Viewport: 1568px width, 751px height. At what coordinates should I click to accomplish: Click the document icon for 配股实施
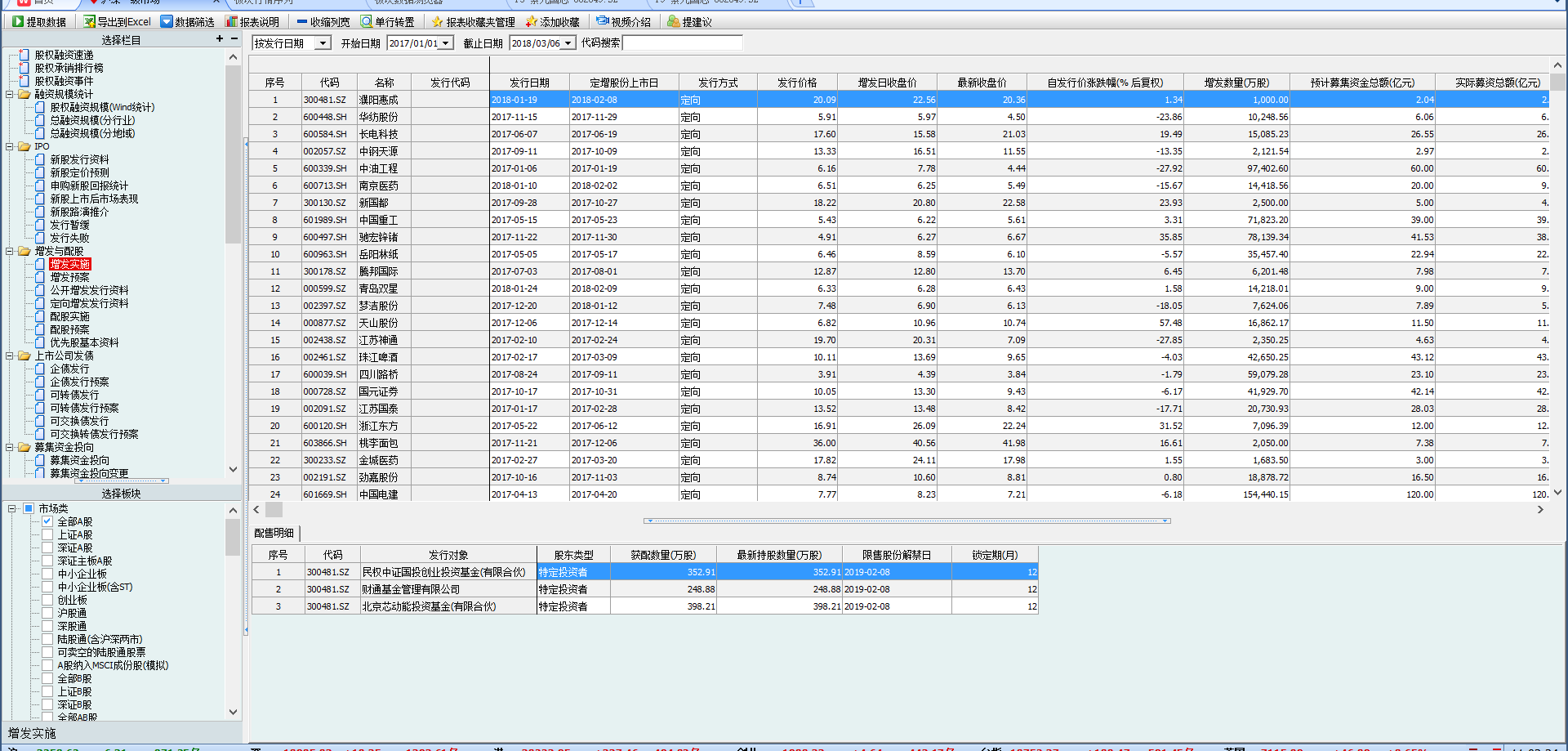pos(40,316)
